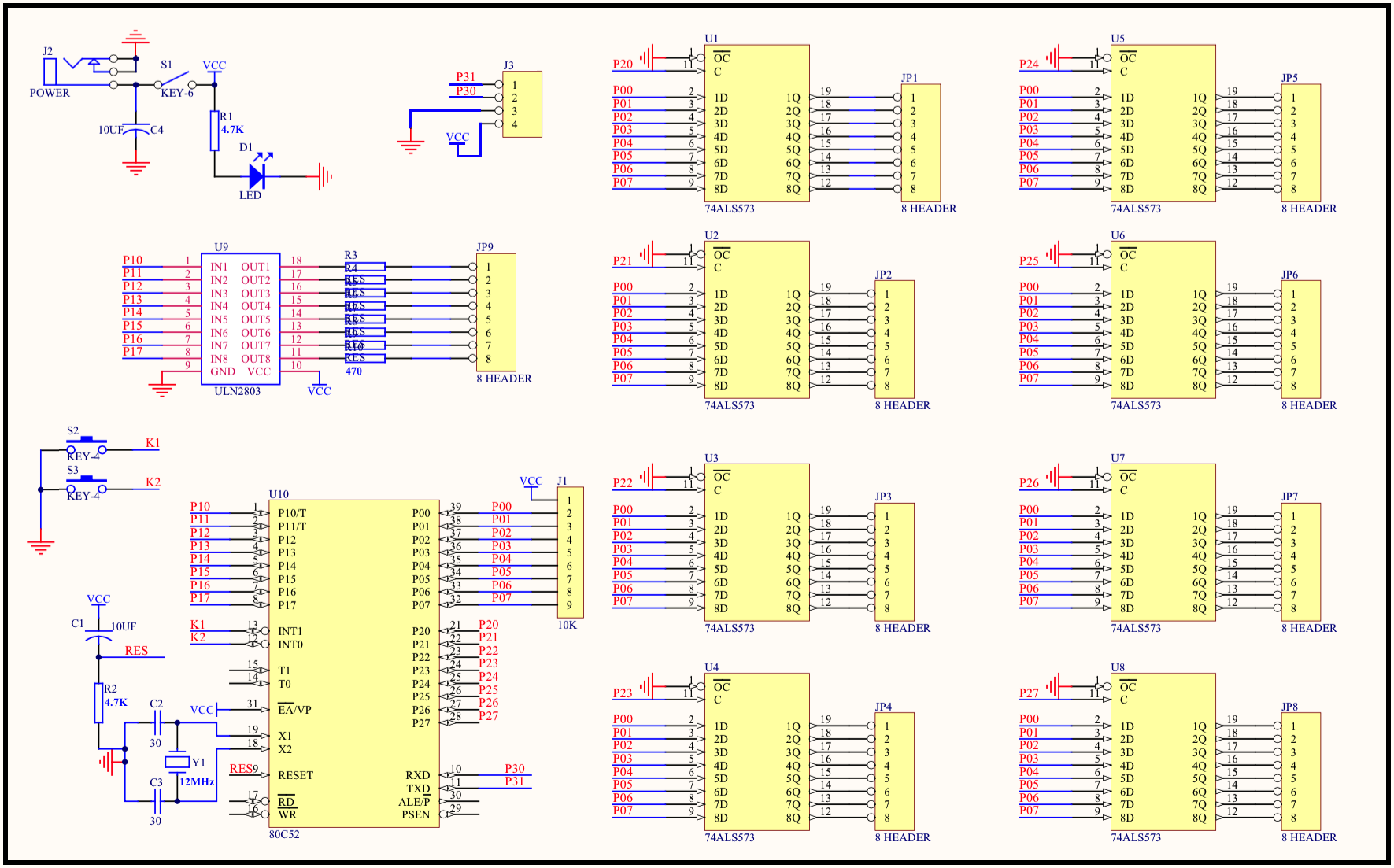Select resistor R1 4.7K near the LED
Image resolution: width=1394 pixels, height=868 pixels.
(x=214, y=131)
